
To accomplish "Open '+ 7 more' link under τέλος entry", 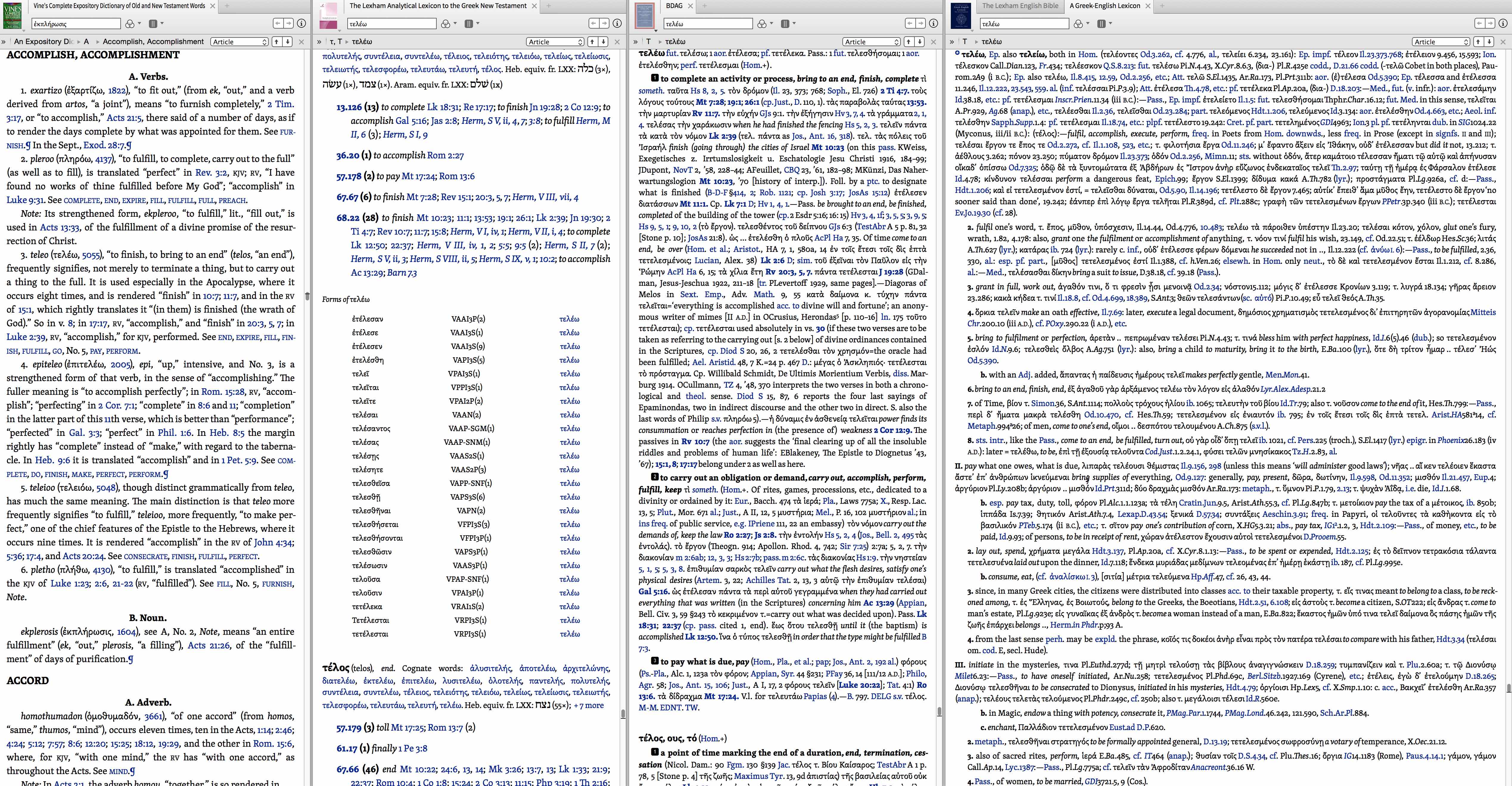I will 589,705.
